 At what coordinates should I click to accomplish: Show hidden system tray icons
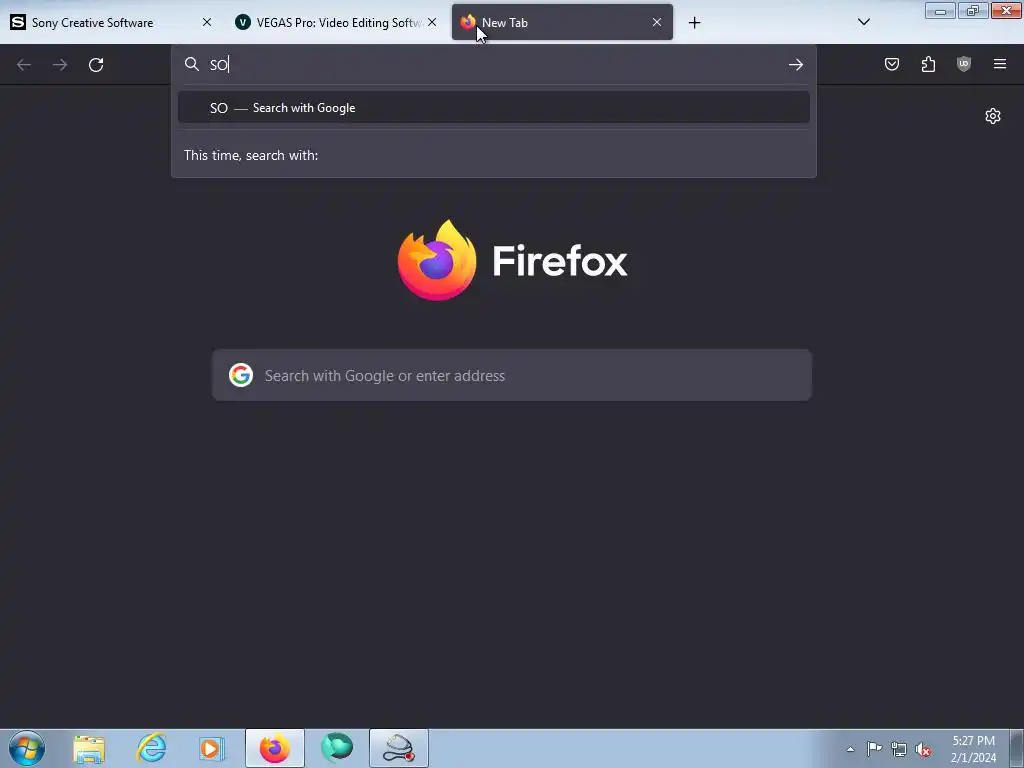[850, 750]
